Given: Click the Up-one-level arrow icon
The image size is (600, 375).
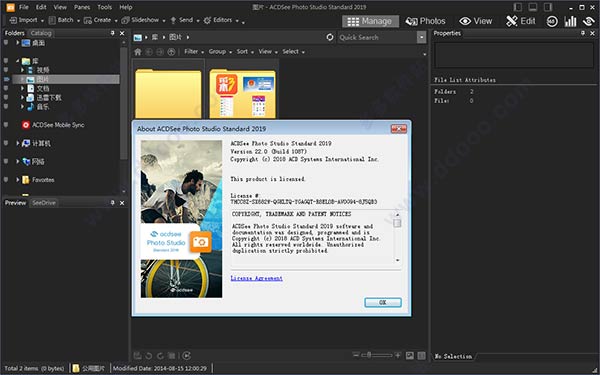Looking at the screenshot, I should pyautogui.click(x=171, y=52).
